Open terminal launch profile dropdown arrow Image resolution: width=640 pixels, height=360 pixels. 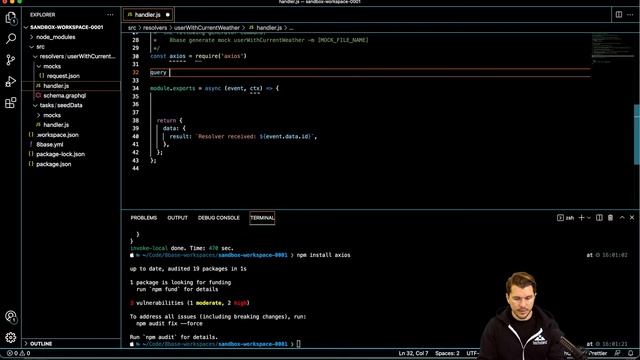pos(589,218)
